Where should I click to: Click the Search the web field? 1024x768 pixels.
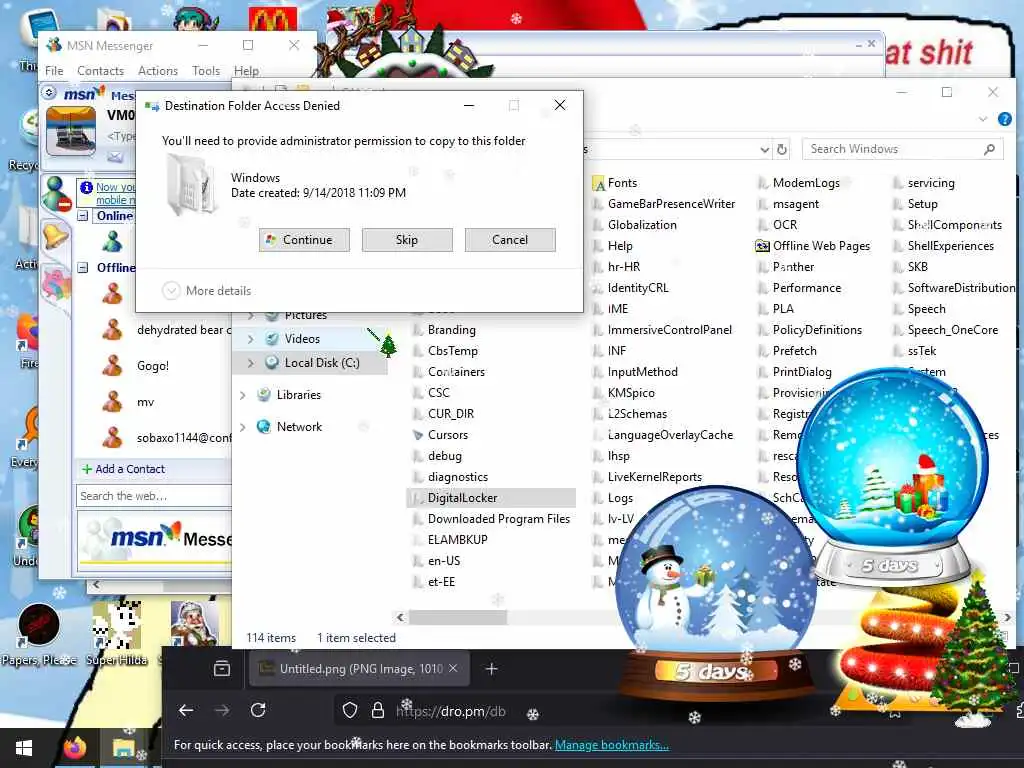pos(154,496)
